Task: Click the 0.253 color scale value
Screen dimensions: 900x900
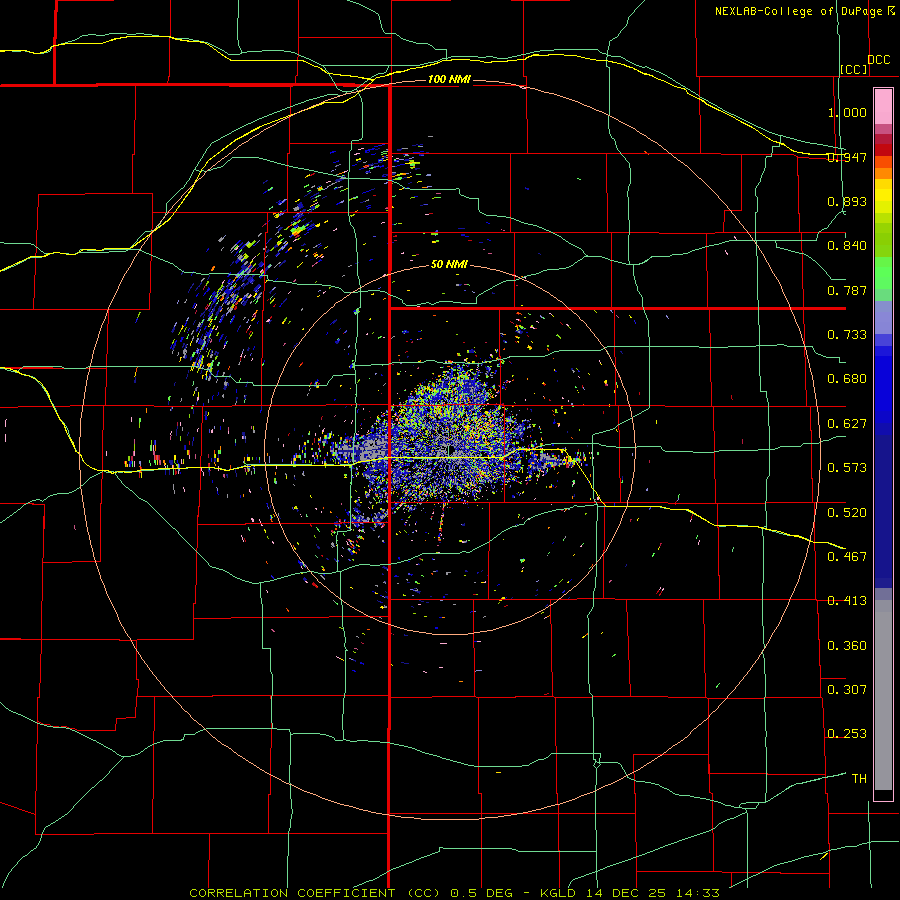Action: pos(847,734)
